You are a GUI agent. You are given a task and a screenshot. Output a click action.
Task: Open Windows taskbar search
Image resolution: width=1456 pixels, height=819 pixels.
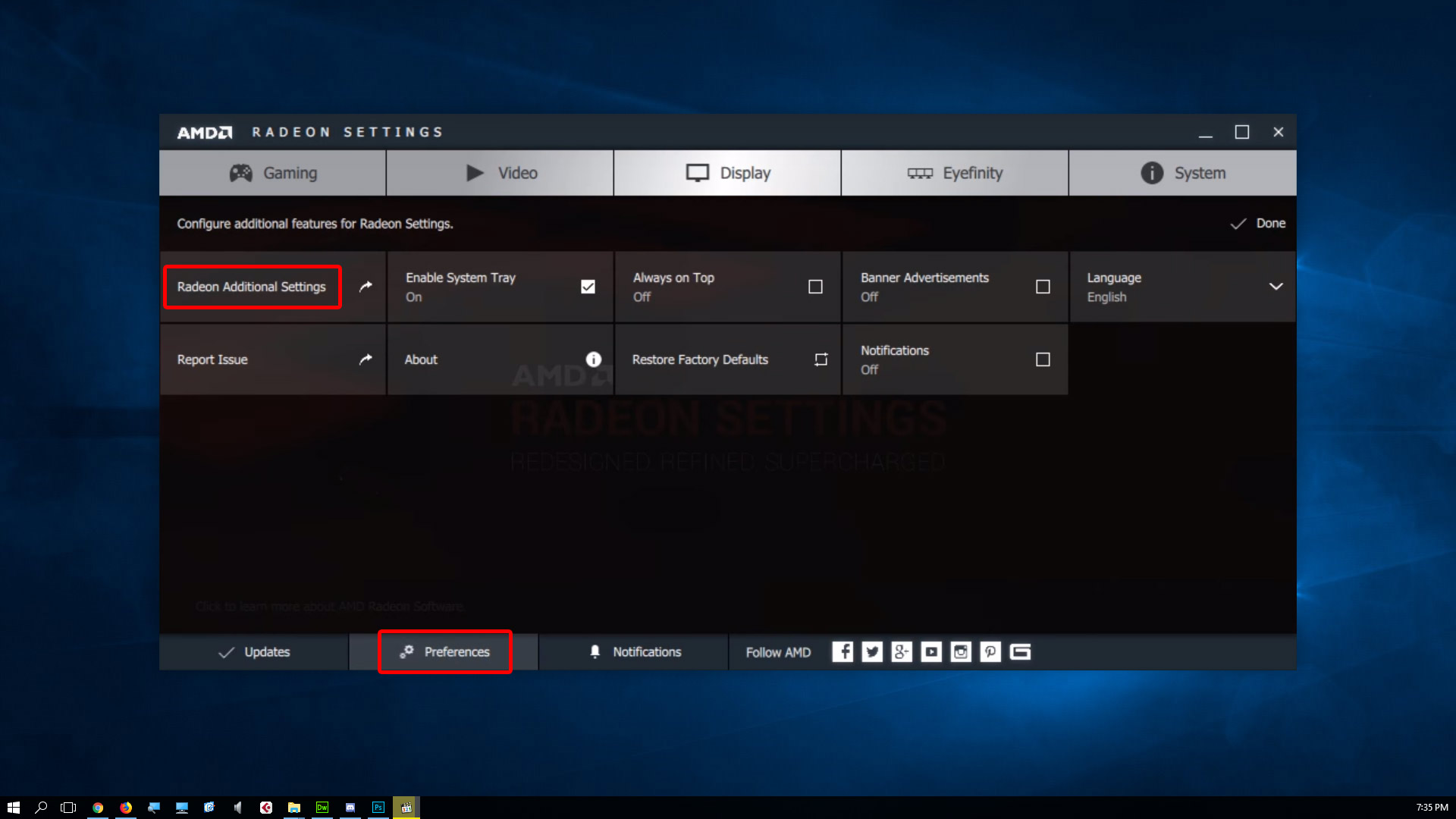pos(41,808)
